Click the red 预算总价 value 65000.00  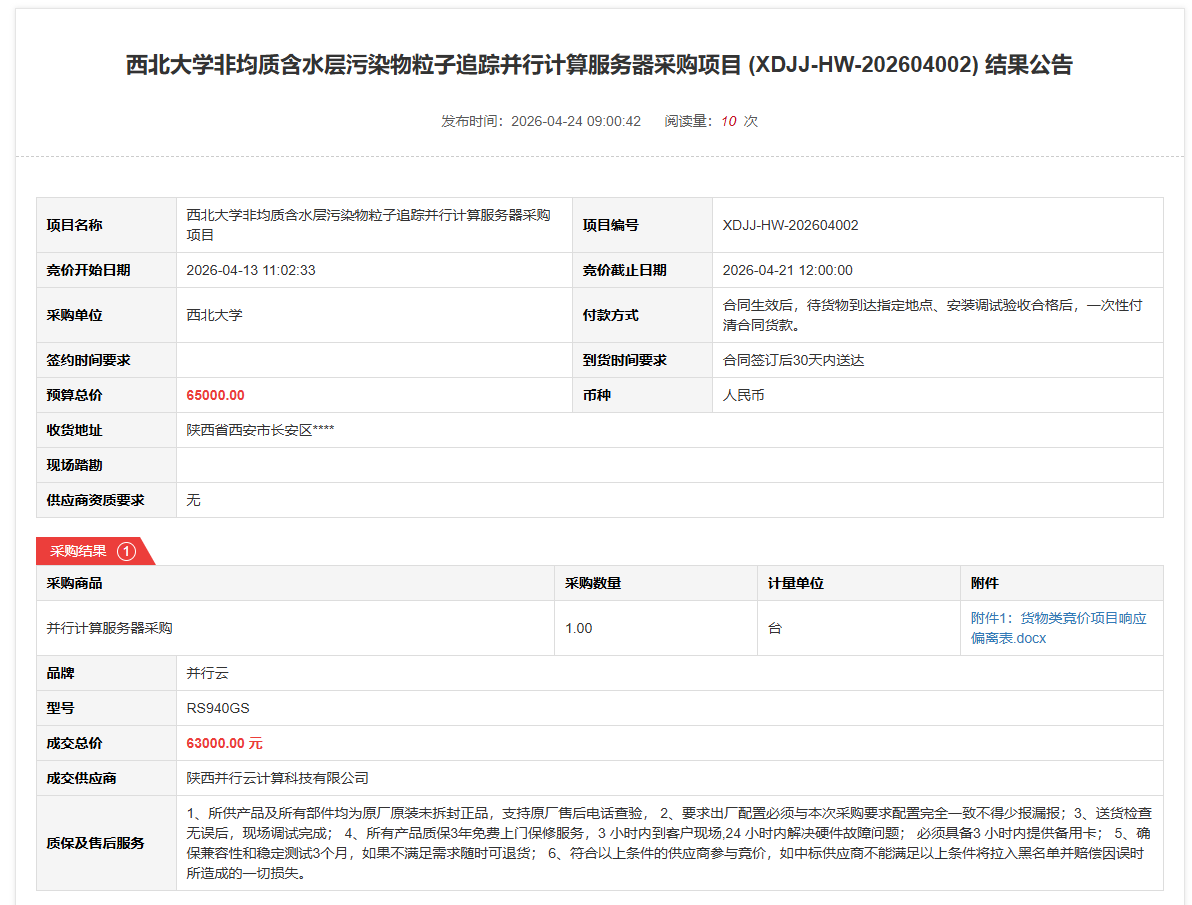tap(215, 395)
